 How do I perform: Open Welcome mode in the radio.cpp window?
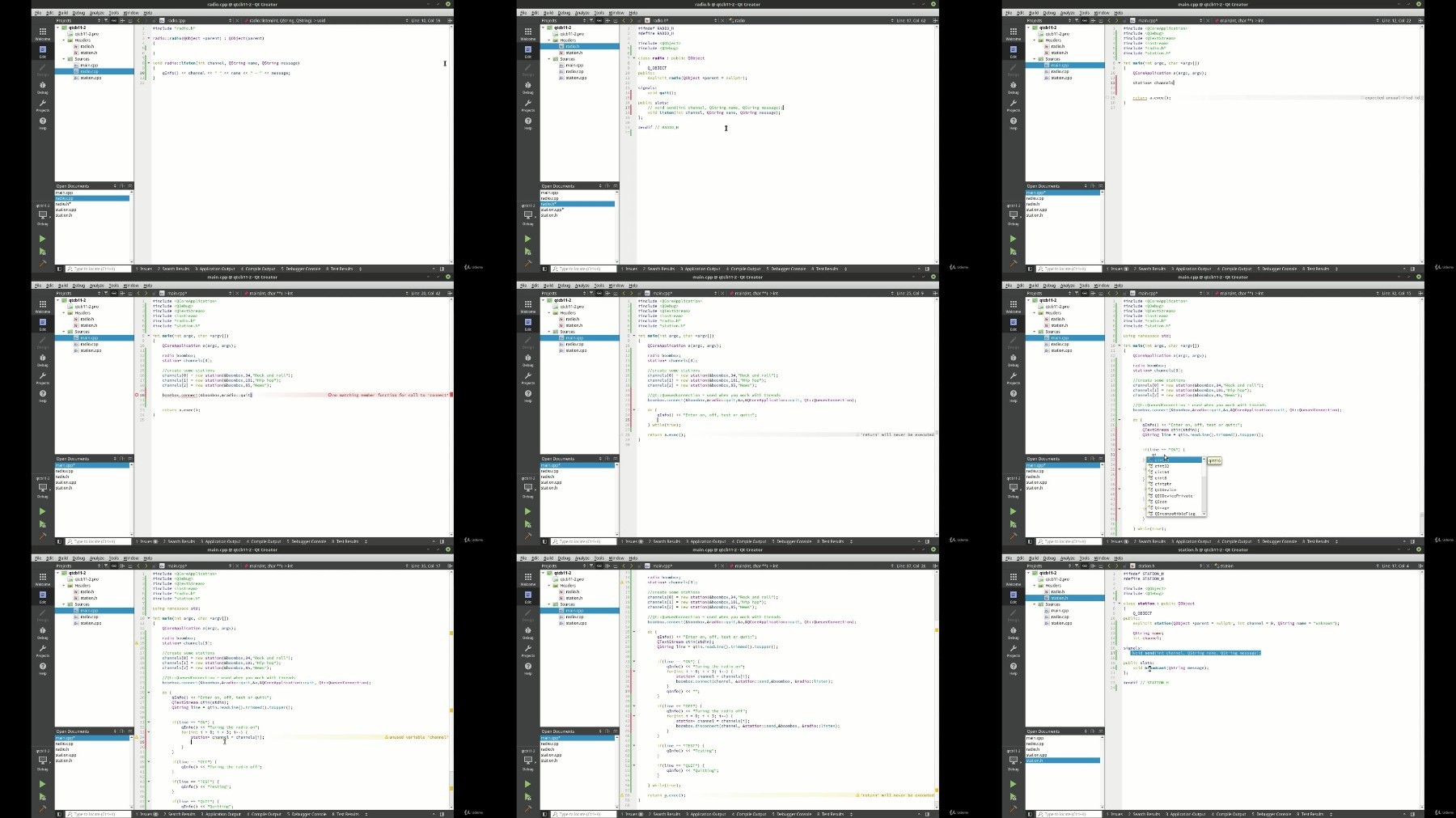[x=42, y=33]
